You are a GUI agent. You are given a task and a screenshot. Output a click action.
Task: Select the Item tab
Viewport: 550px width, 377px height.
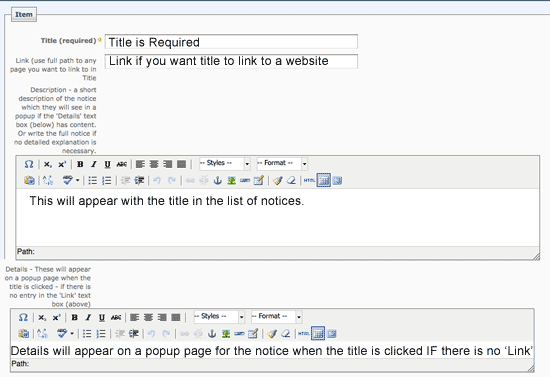tap(24, 15)
